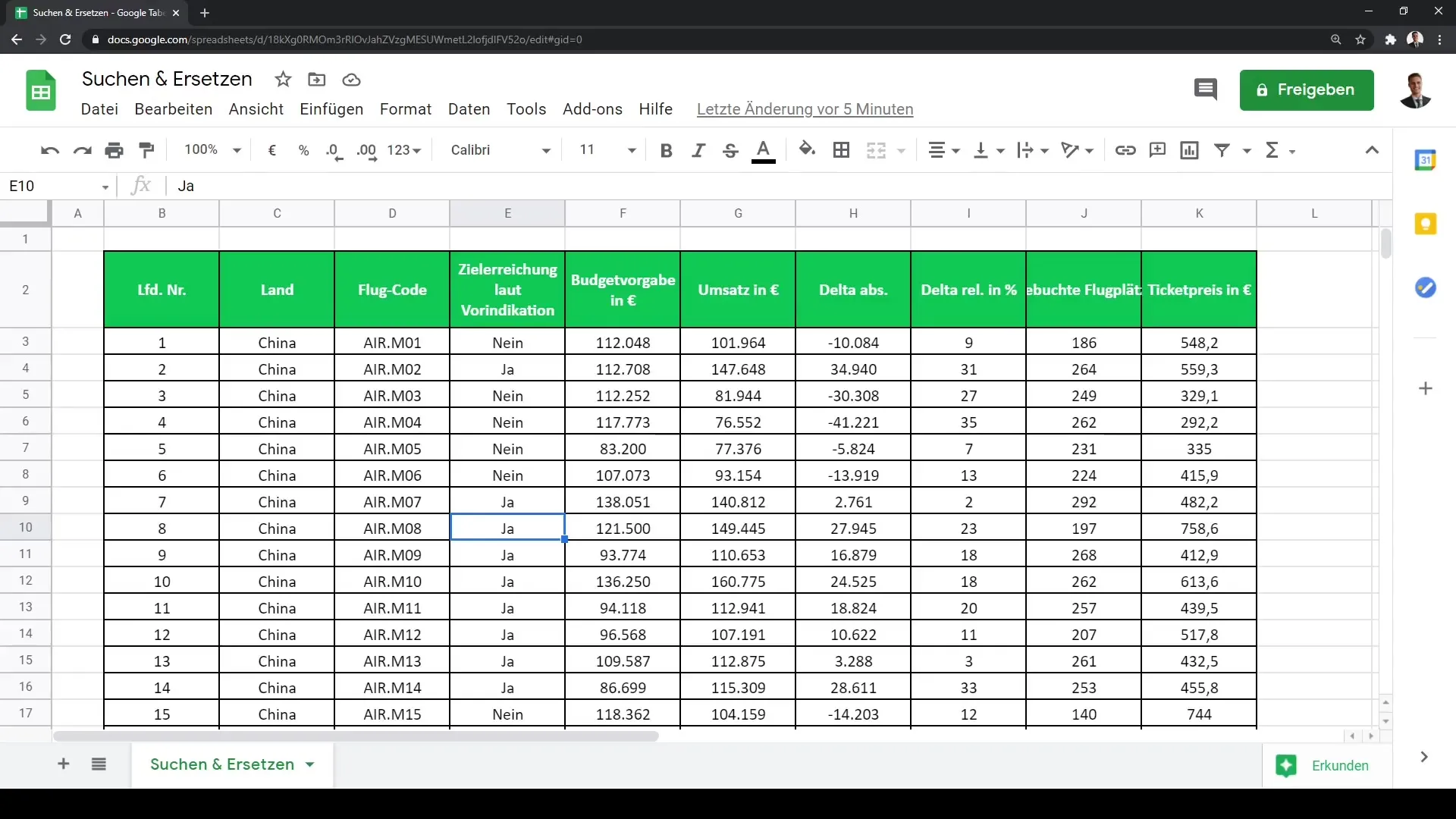Get add-ons plus in side panel
The image size is (1456, 819).
click(x=1426, y=388)
